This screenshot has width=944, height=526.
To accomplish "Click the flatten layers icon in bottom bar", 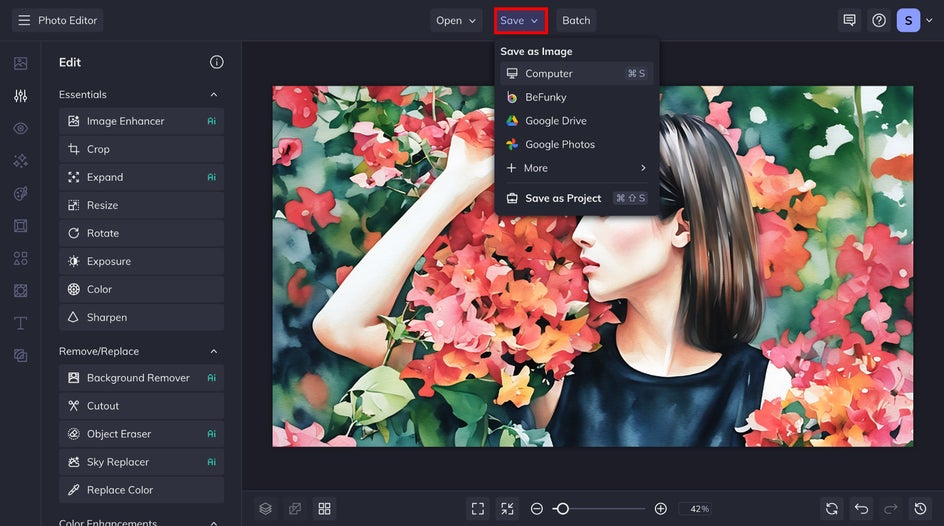I will [295, 509].
